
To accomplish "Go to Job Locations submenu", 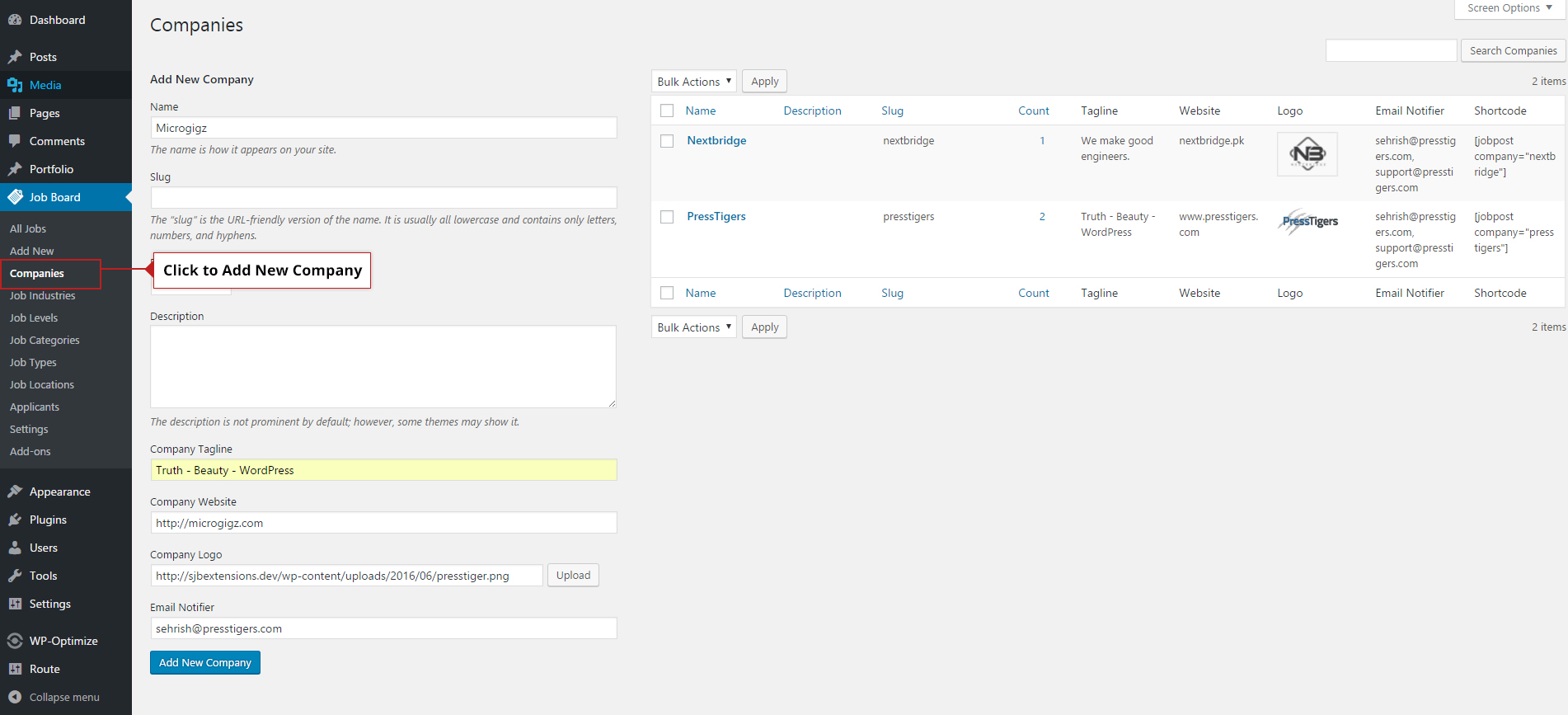I will click(42, 384).
